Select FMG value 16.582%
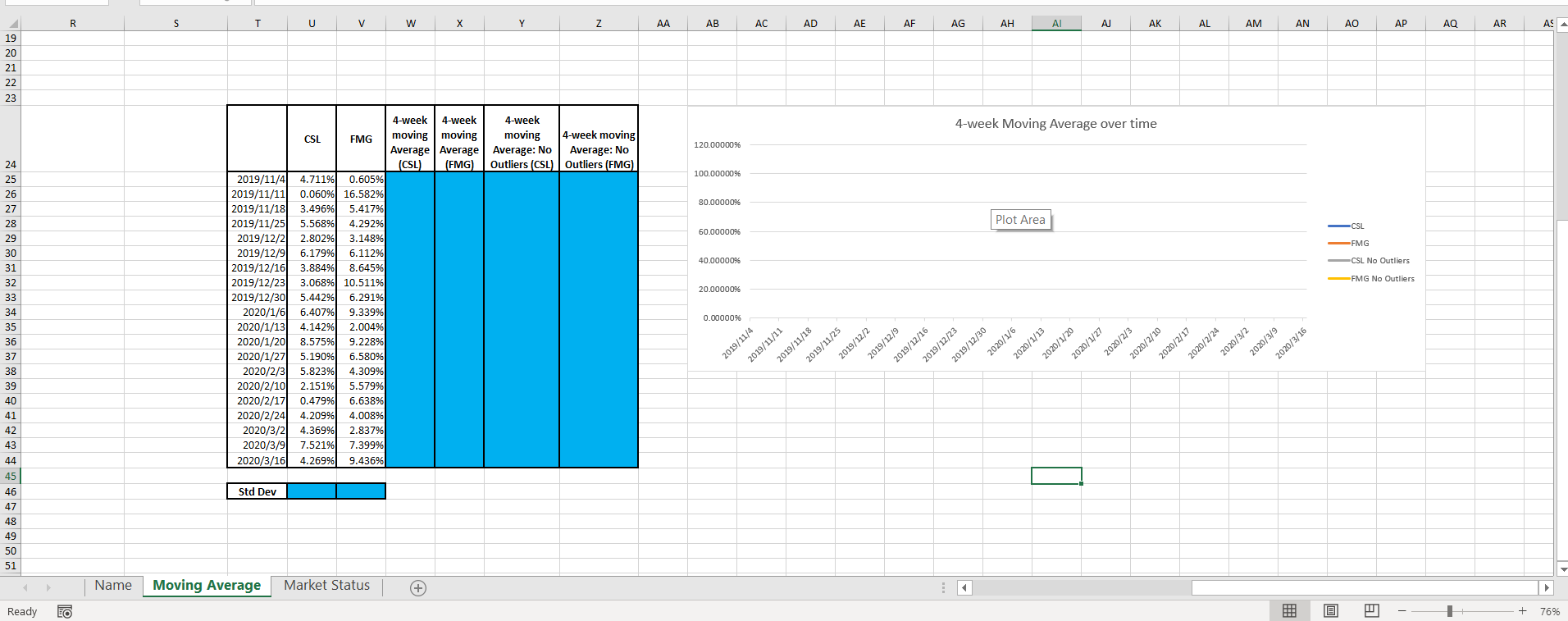The height and width of the screenshot is (621, 1568). click(361, 194)
